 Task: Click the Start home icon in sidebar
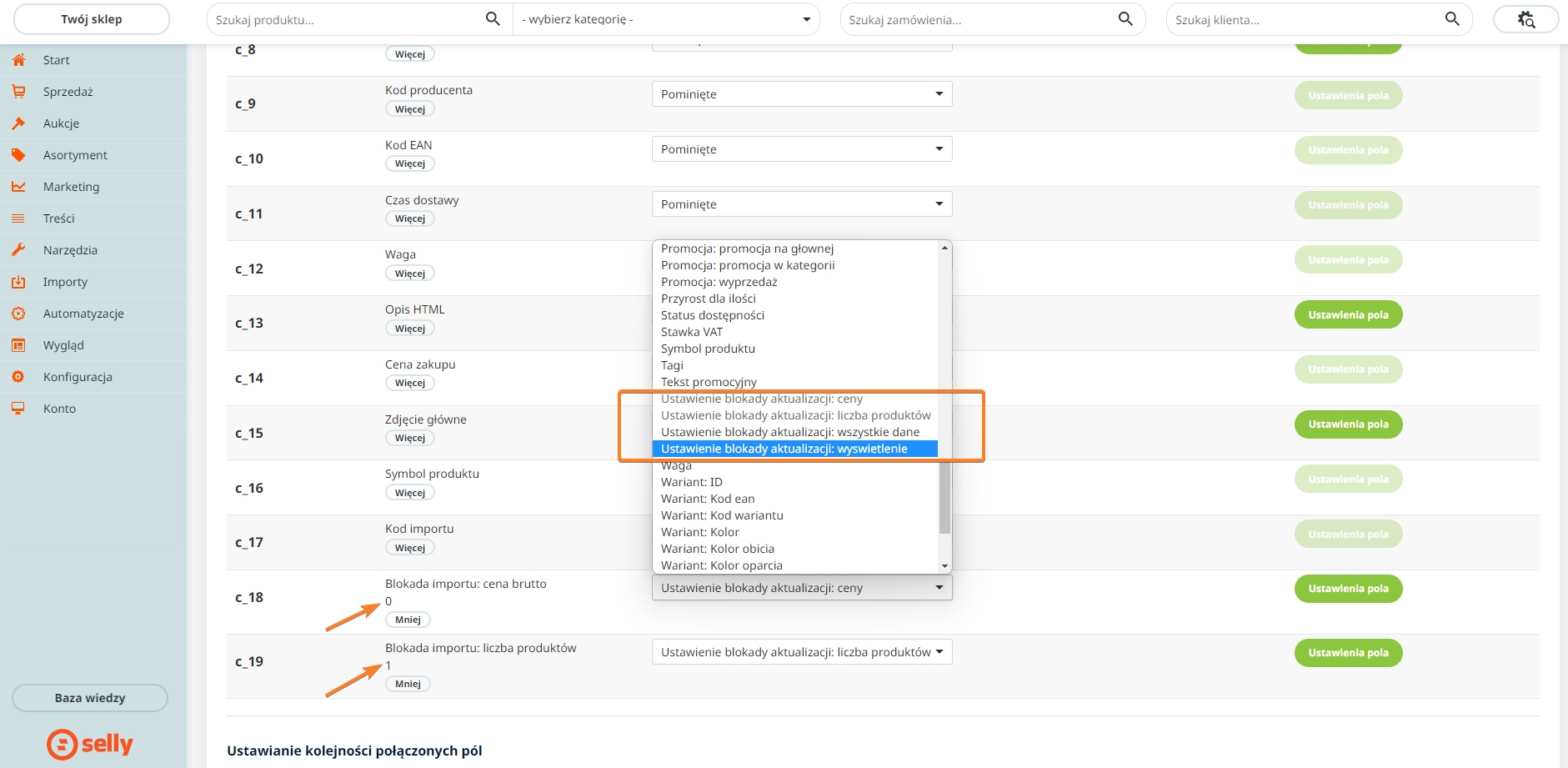(x=18, y=60)
